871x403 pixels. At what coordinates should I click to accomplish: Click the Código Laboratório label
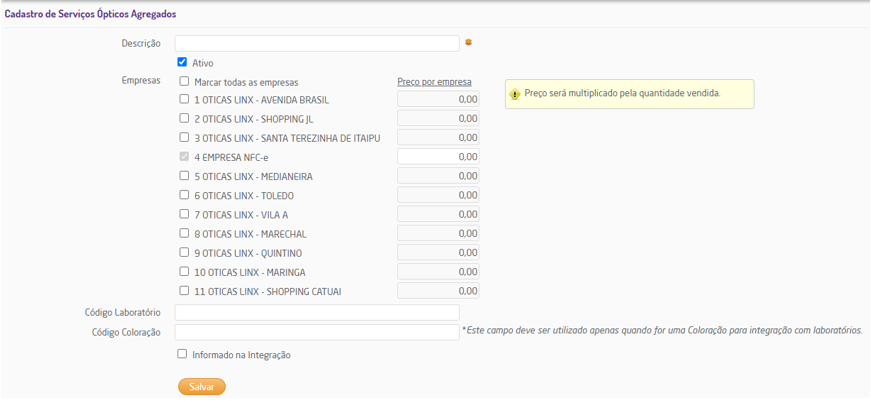click(123, 313)
